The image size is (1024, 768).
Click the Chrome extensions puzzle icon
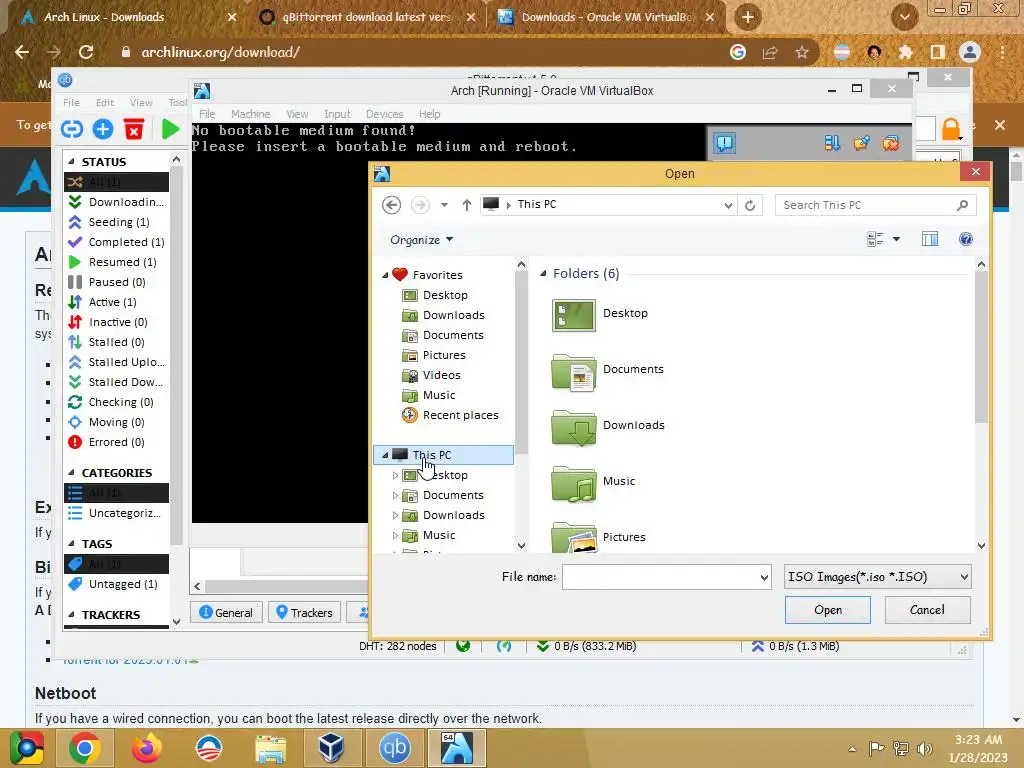click(x=905, y=52)
